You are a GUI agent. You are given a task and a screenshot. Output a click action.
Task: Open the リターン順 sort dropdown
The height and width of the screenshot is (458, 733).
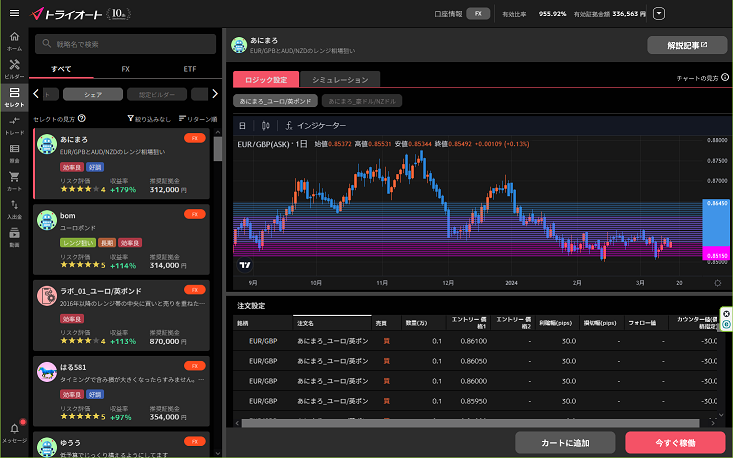pyautogui.click(x=198, y=119)
